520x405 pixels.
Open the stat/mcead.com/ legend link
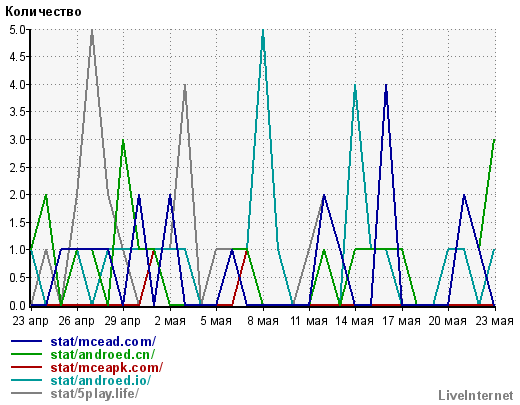103,341
